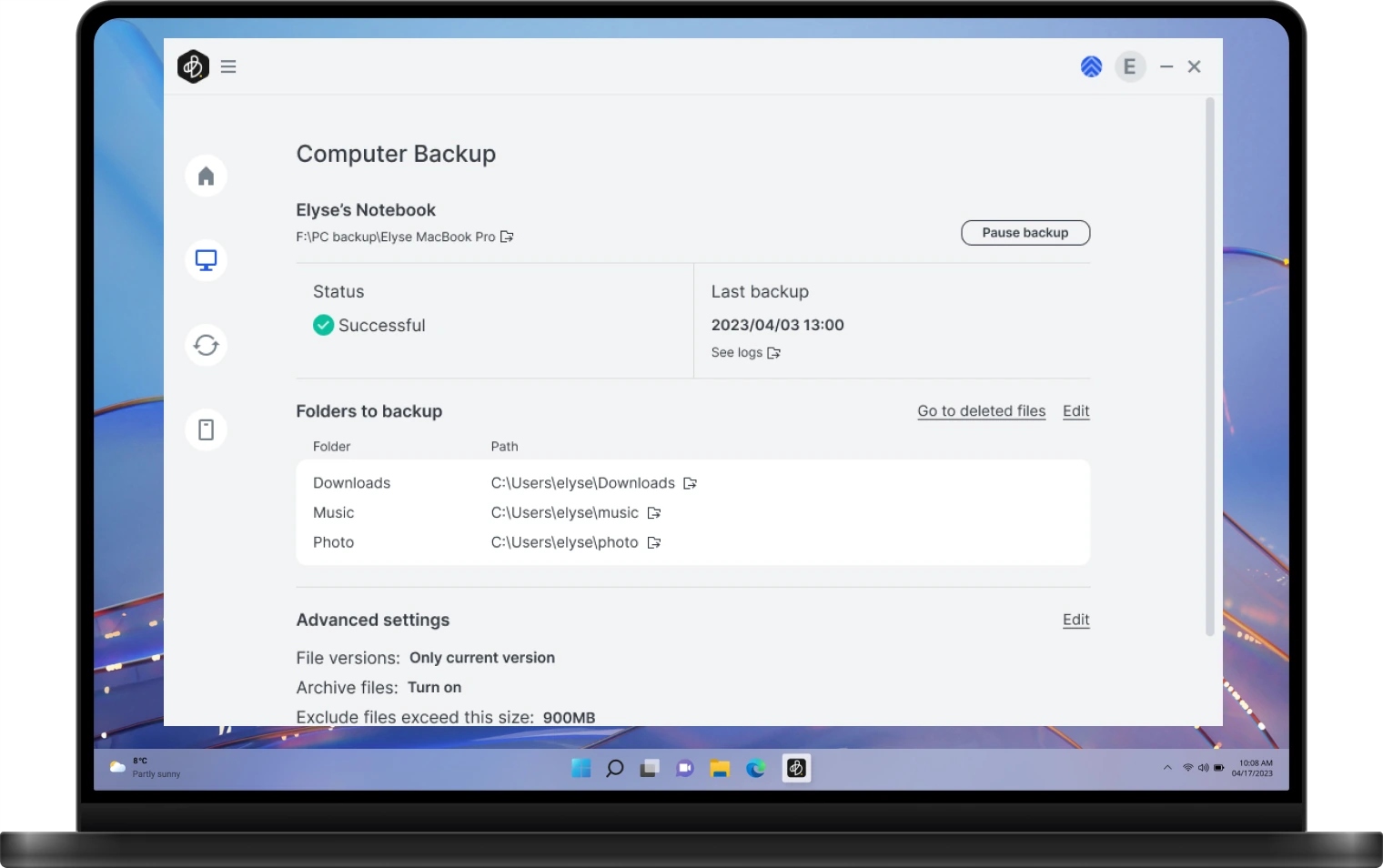
Task: Open the volume speaker tray icon
Action: (1204, 768)
